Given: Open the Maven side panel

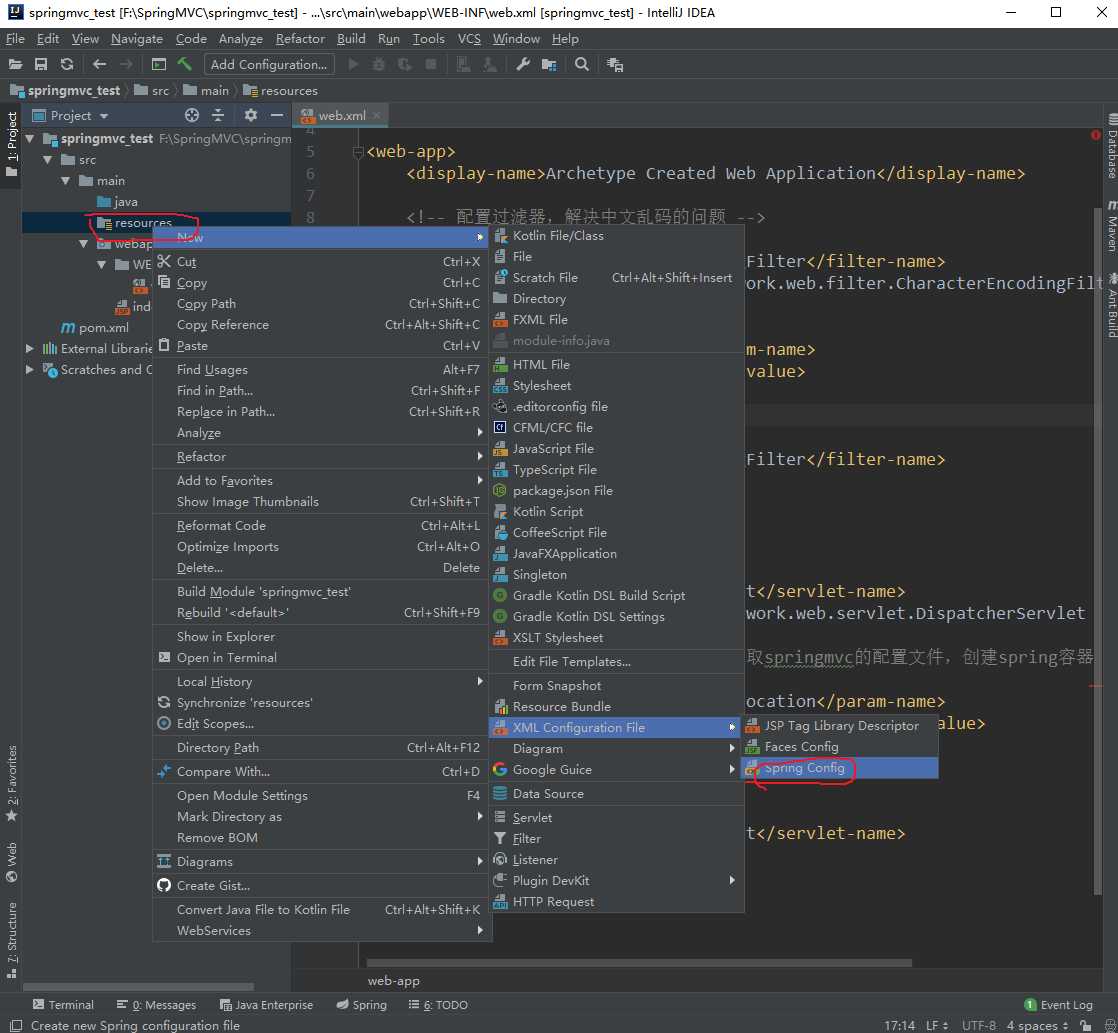Looking at the screenshot, I should (1112, 227).
